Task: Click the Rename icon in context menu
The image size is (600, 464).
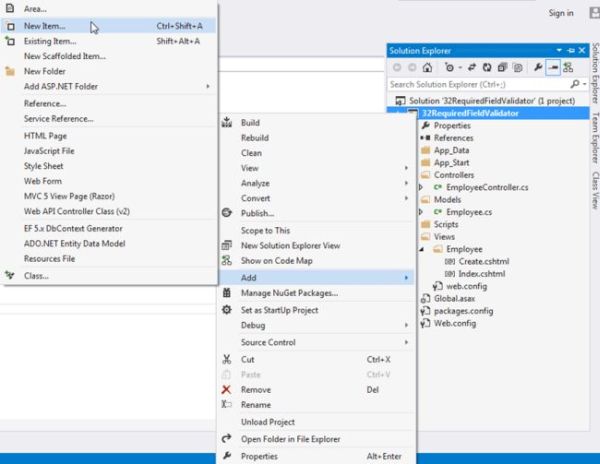Action: click(227, 404)
